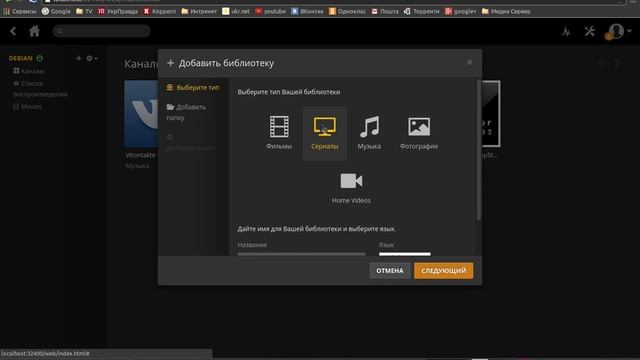The height and width of the screenshot is (360, 640).
Task: Click the ОТМЕНА button
Action: 390,271
